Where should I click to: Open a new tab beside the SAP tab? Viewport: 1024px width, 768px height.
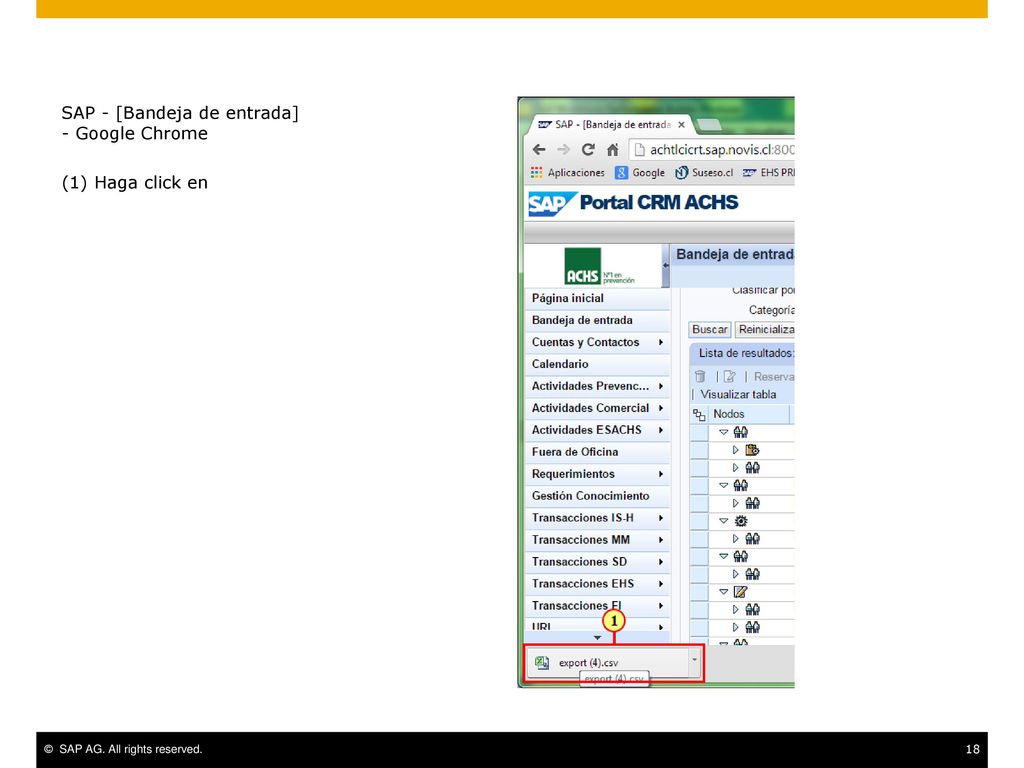709,124
